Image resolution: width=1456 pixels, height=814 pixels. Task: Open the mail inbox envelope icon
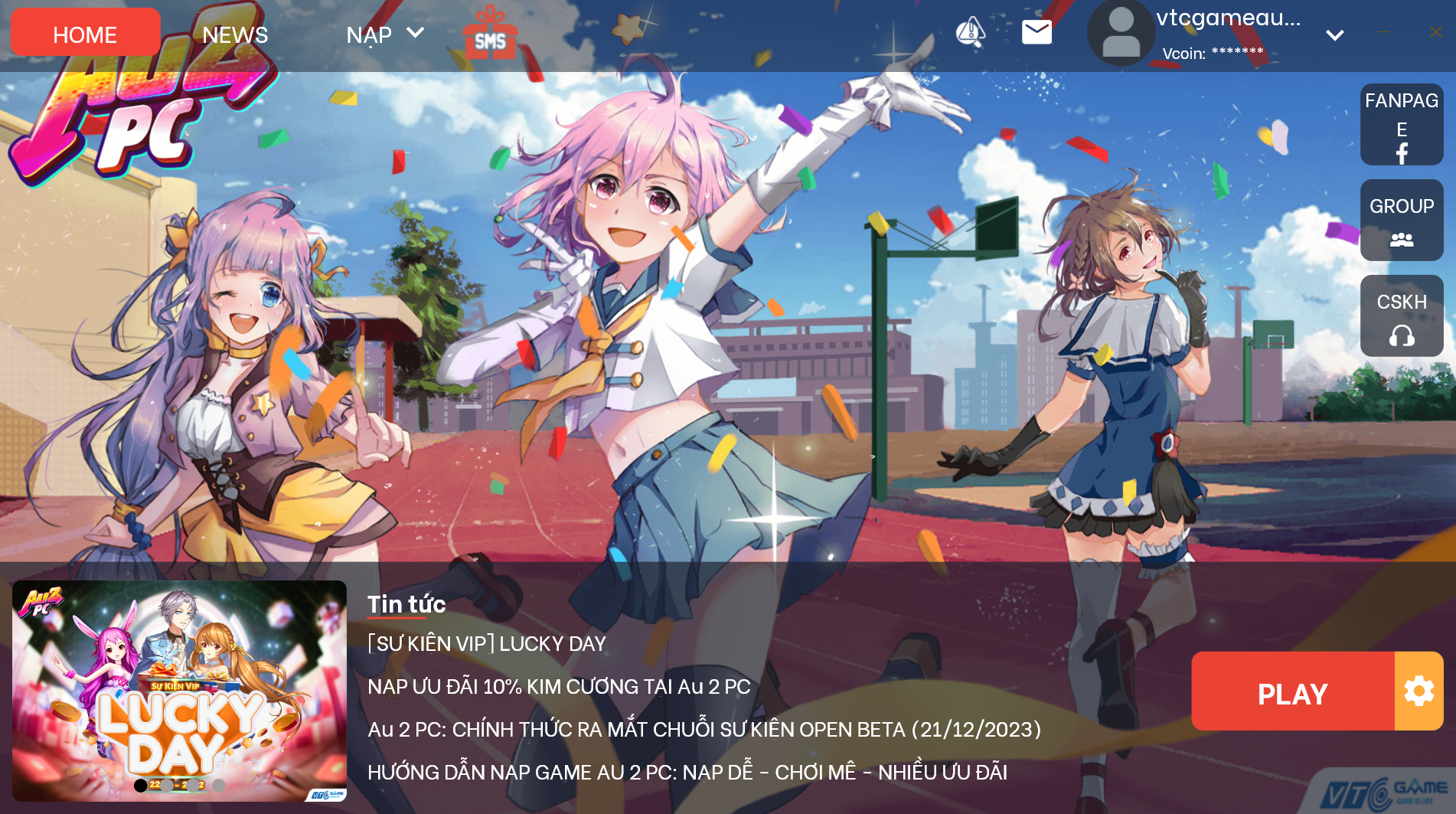coord(1037,32)
